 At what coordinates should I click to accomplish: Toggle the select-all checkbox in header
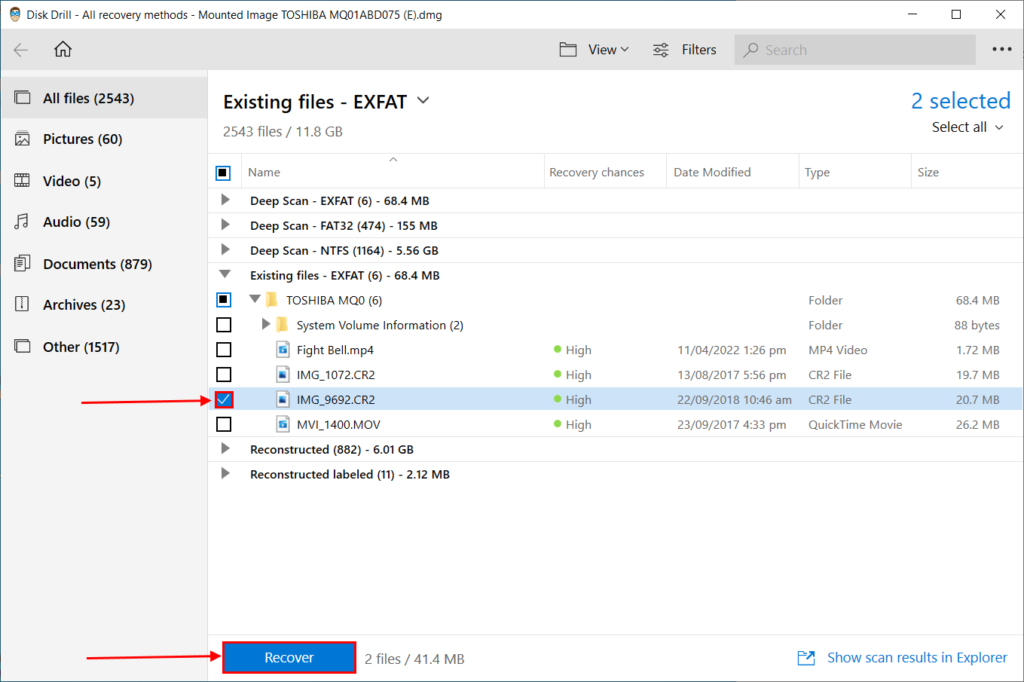tap(224, 171)
